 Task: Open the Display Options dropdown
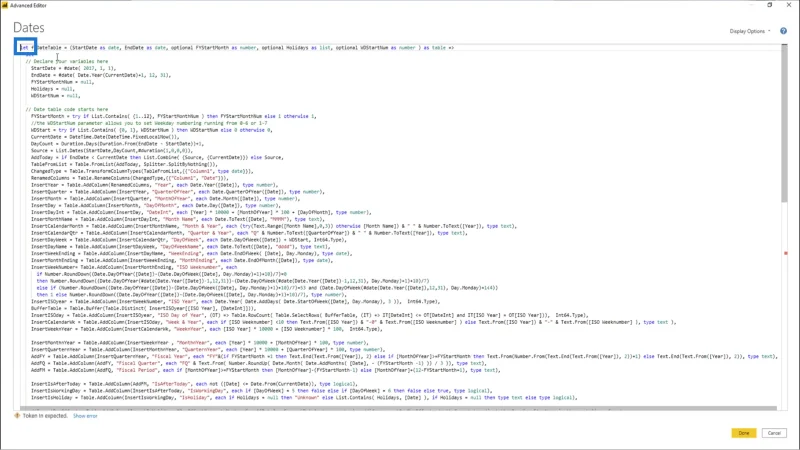coord(749,31)
